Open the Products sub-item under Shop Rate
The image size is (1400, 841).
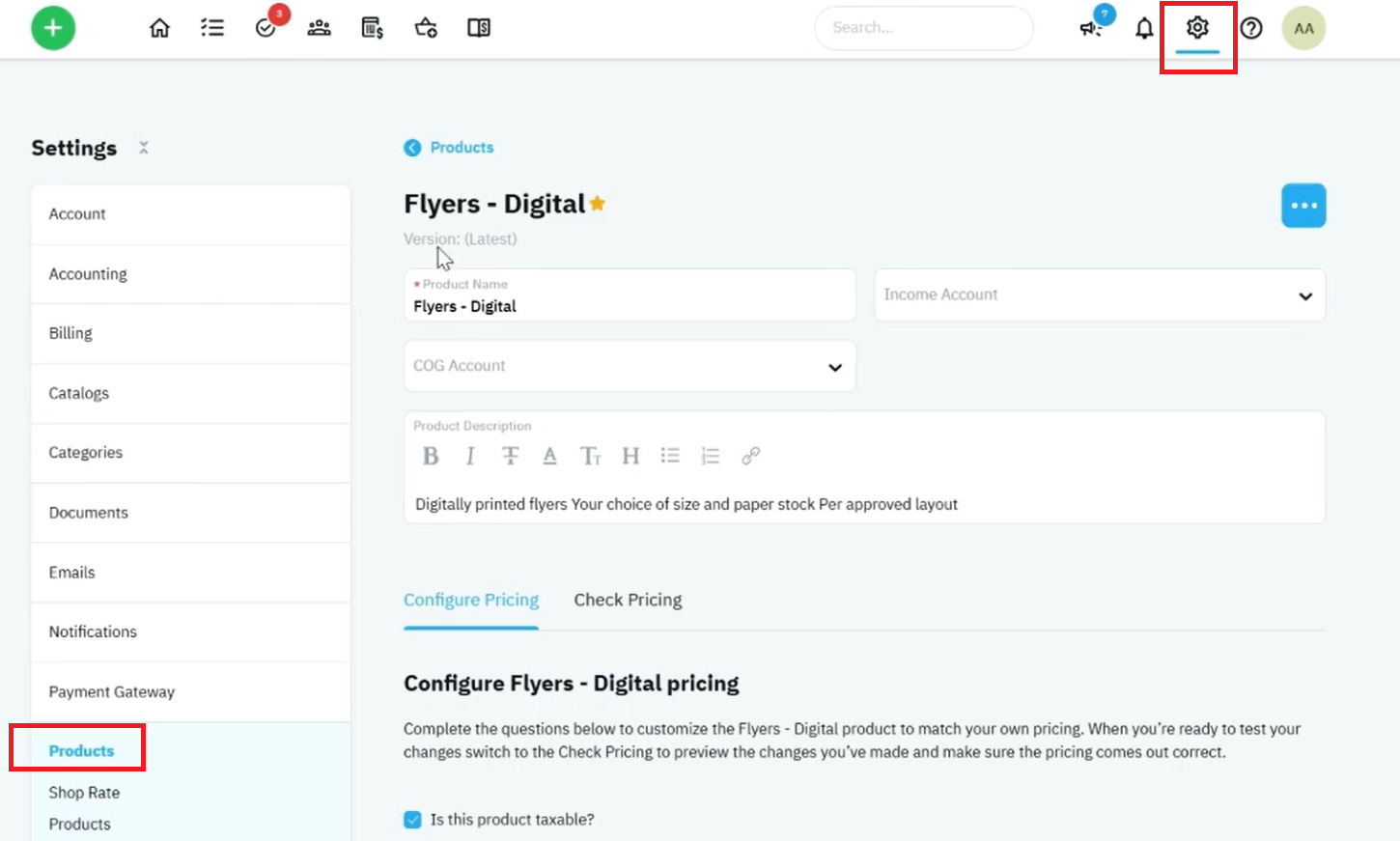pyautogui.click(x=79, y=825)
